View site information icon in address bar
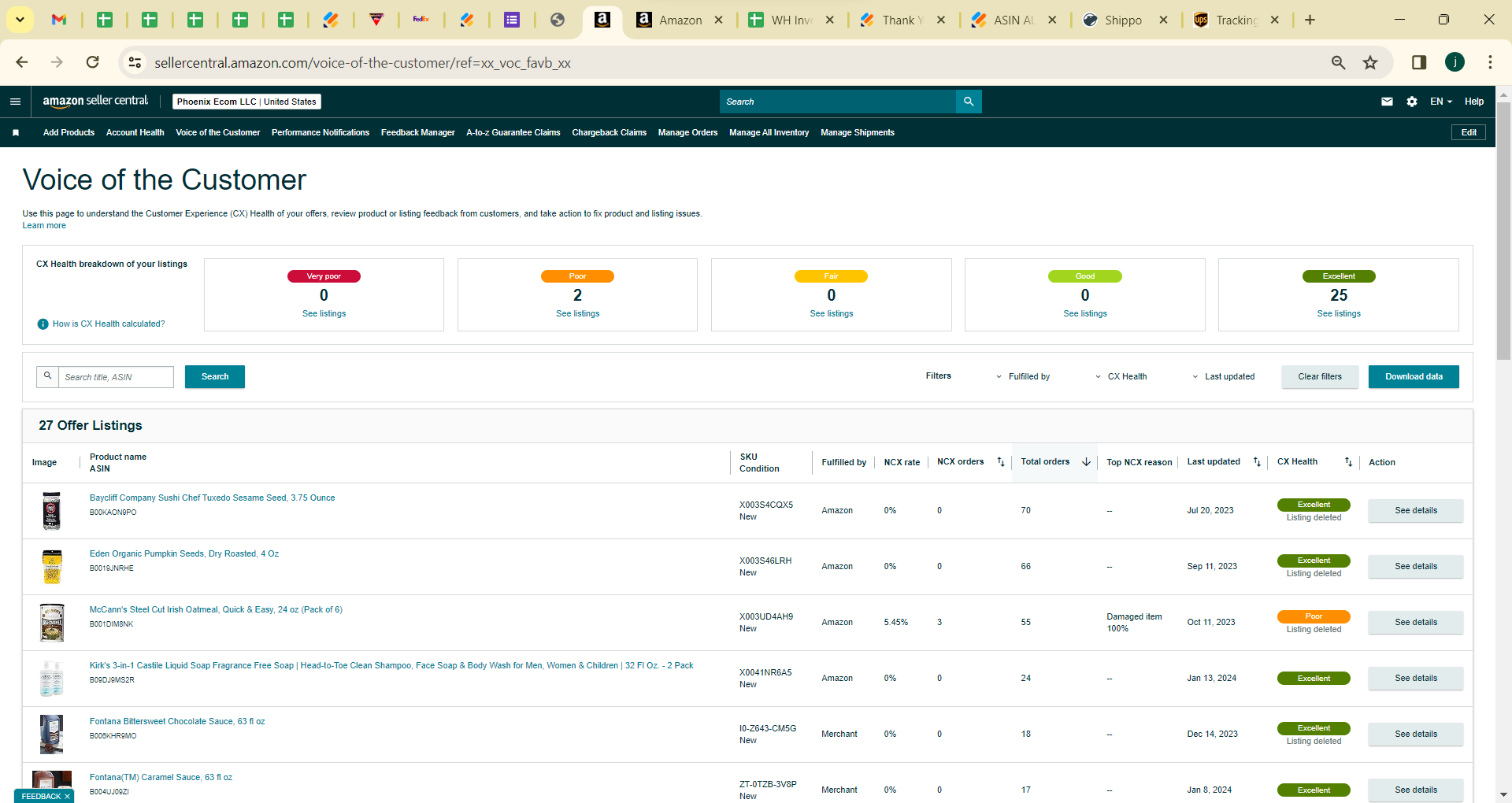 135,62
